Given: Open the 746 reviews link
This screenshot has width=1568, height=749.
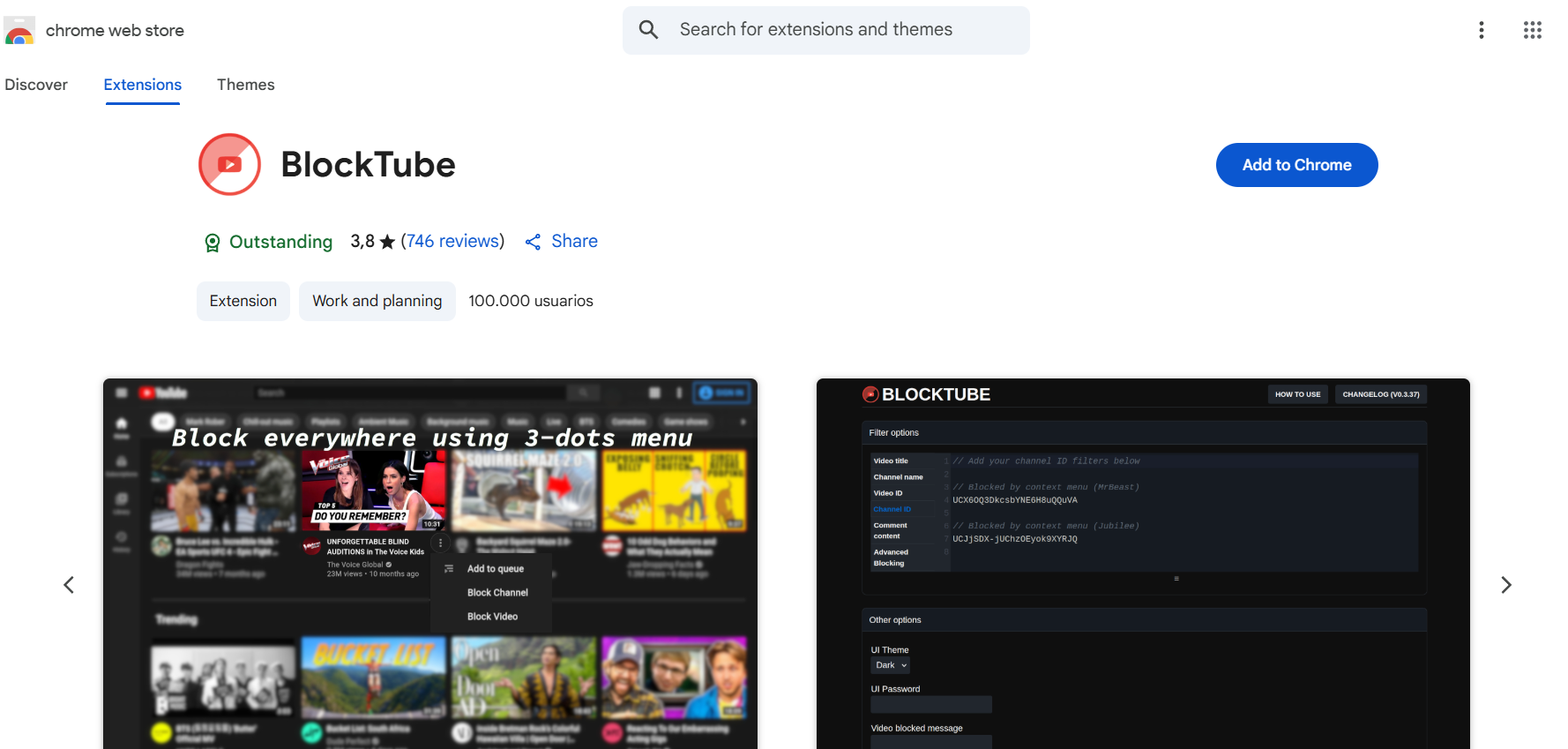Looking at the screenshot, I should click(452, 242).
